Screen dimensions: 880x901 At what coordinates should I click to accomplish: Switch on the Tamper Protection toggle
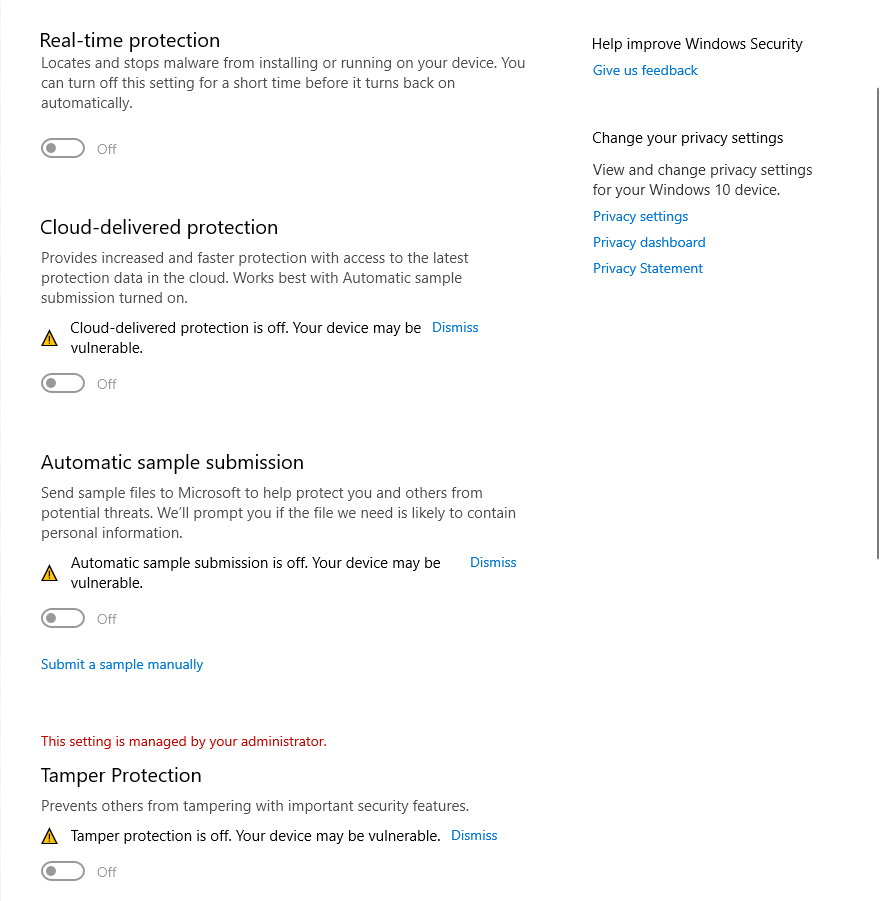click(63, 872)
